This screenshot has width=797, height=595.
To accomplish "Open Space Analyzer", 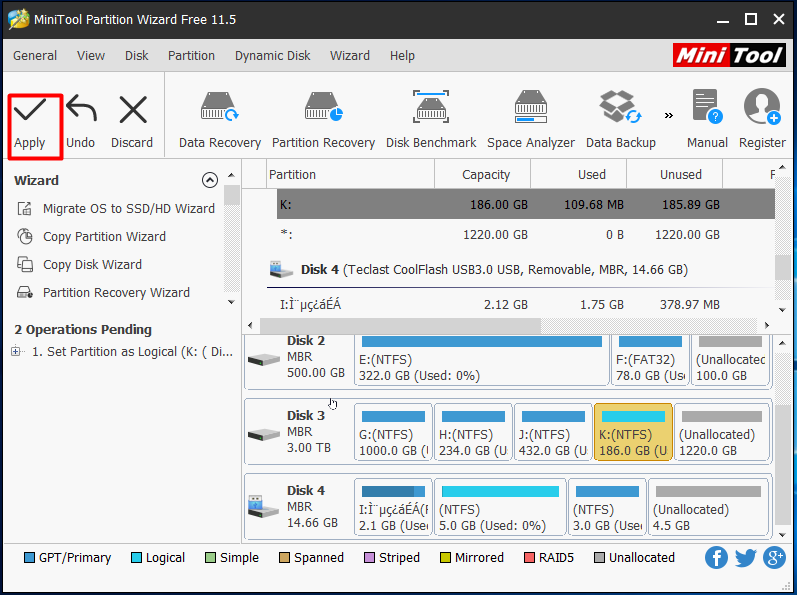I will click(531, 120).
